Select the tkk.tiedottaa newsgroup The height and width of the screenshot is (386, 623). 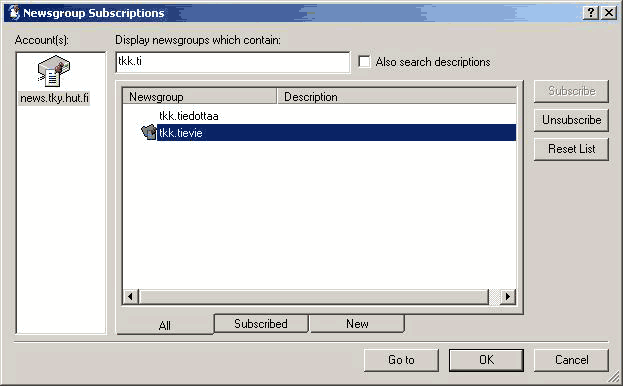click(189, 116)
